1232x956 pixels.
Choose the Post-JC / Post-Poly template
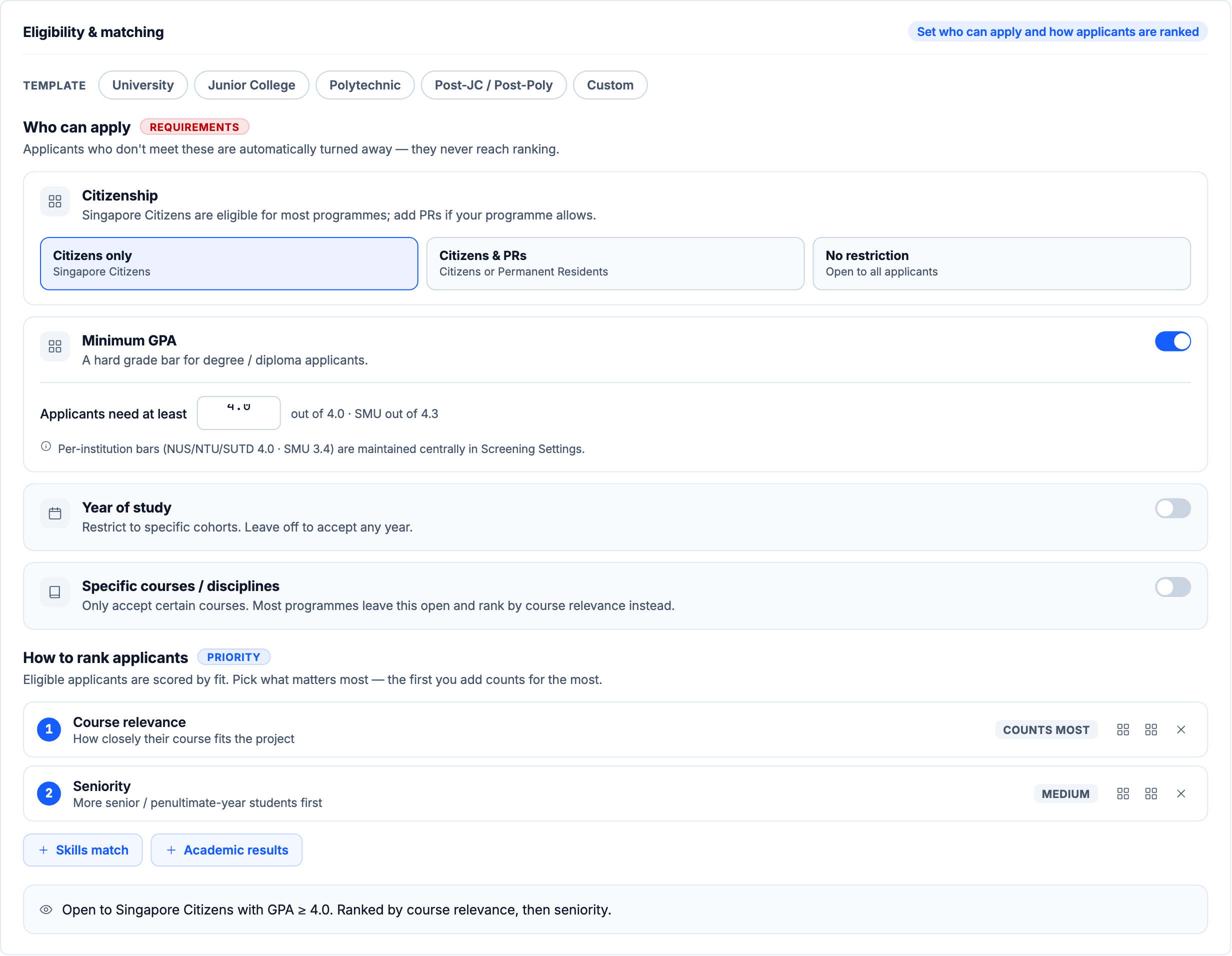[493, 85]
